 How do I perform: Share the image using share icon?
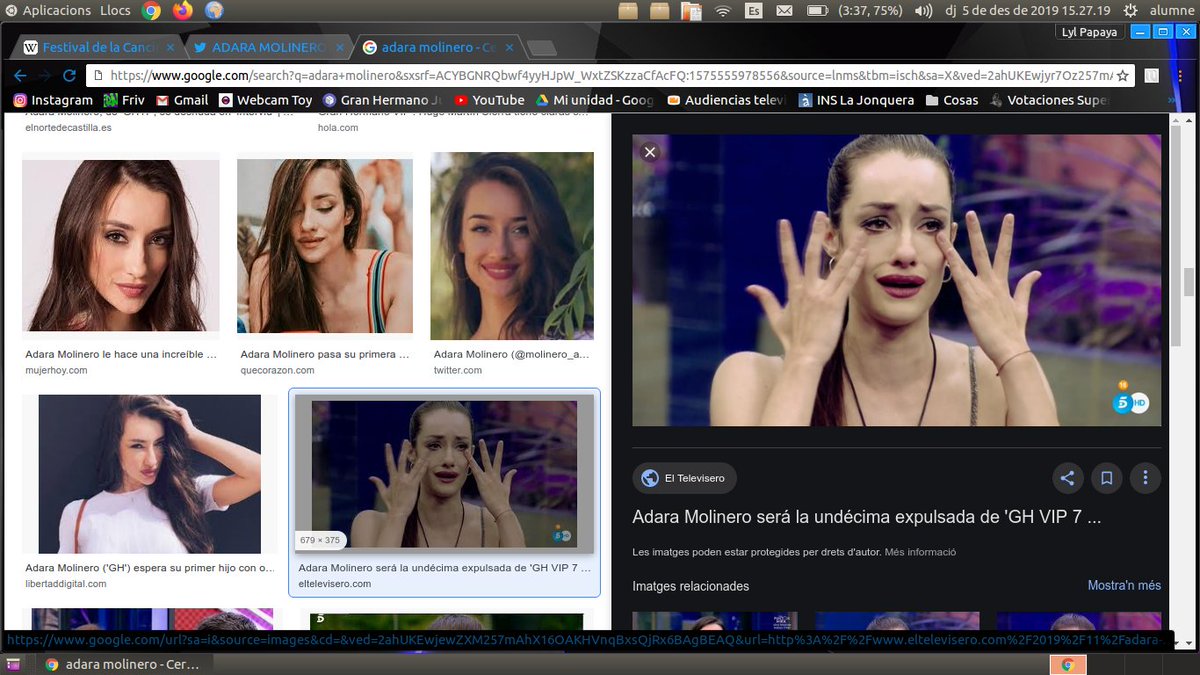[1067, 478]
